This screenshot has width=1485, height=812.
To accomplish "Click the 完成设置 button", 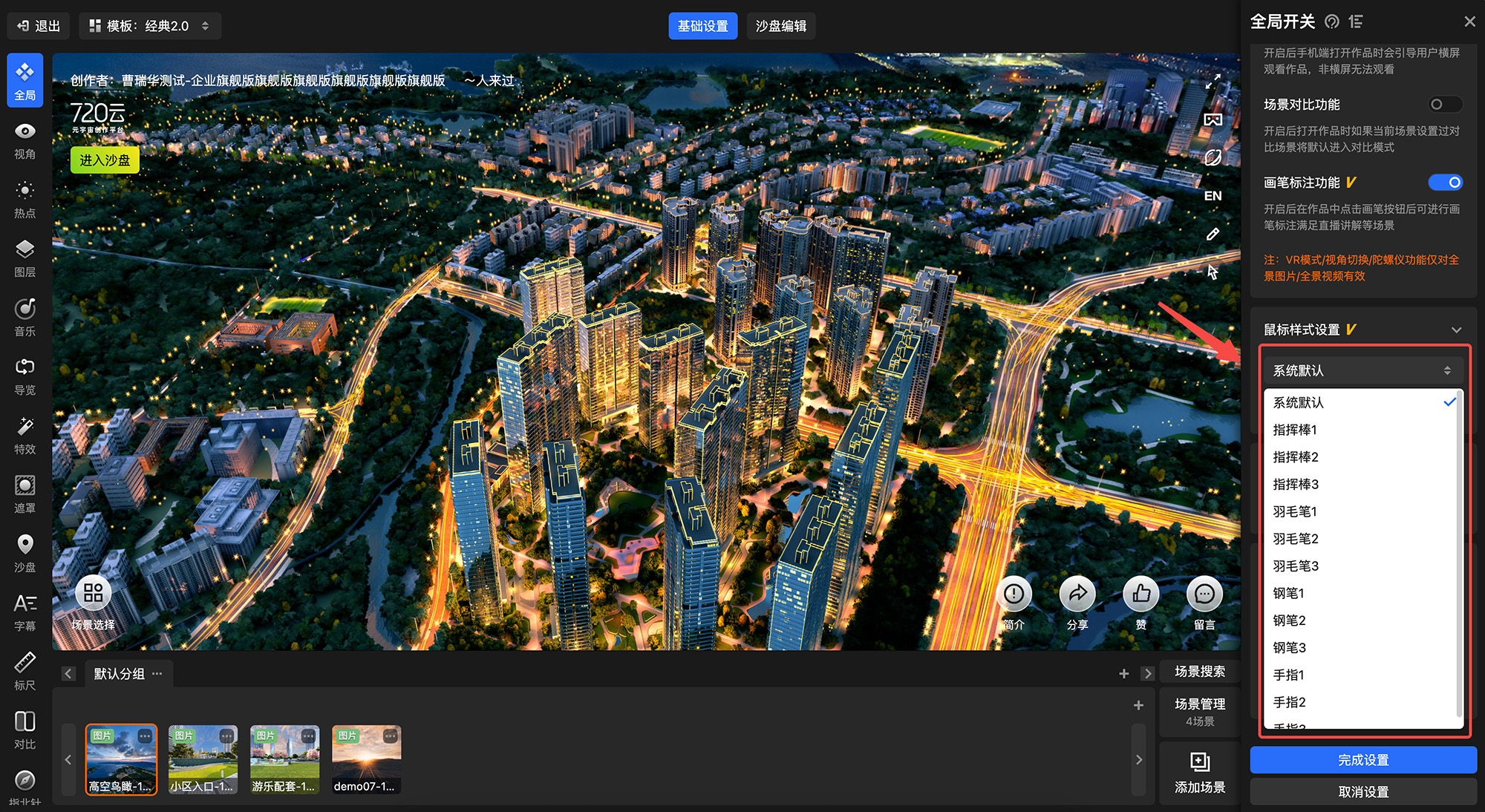I will 1362,760.
